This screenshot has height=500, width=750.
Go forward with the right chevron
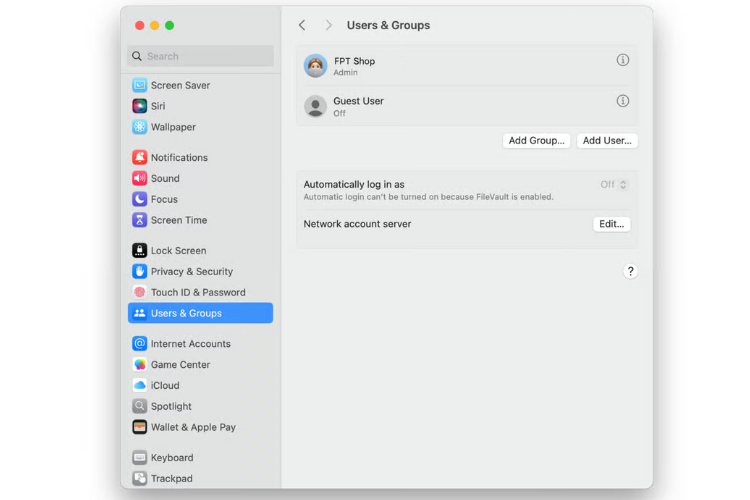[x=328, y=25]
